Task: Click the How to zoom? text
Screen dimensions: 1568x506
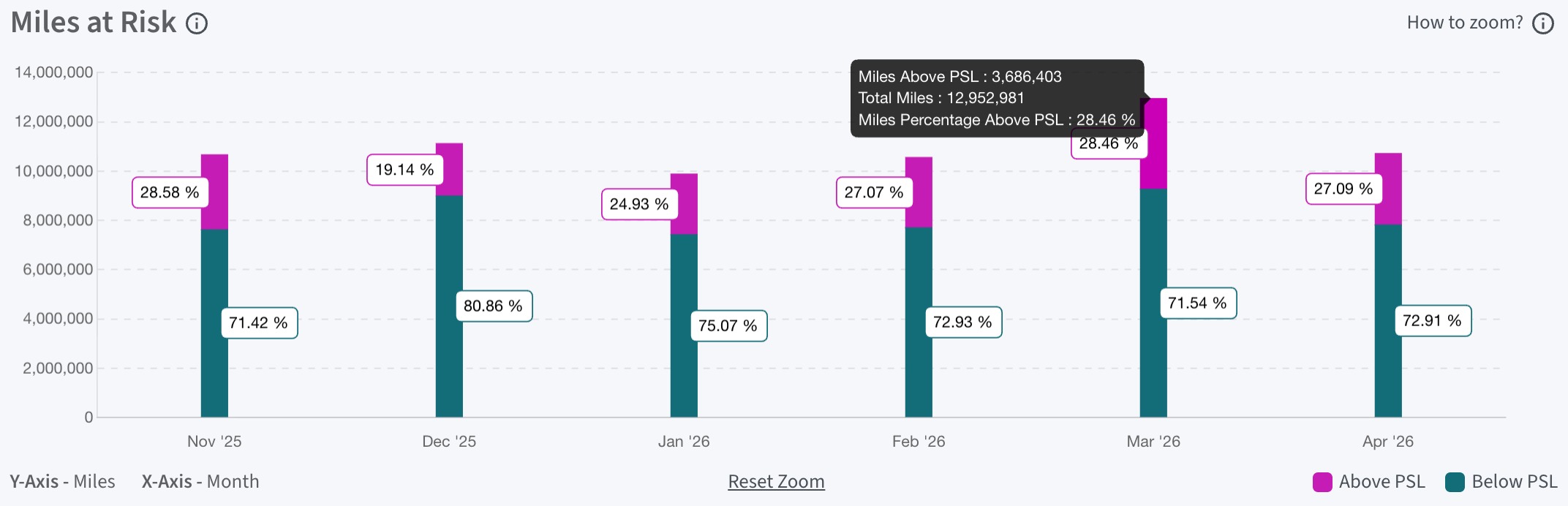Action: tap(1465, 23)
